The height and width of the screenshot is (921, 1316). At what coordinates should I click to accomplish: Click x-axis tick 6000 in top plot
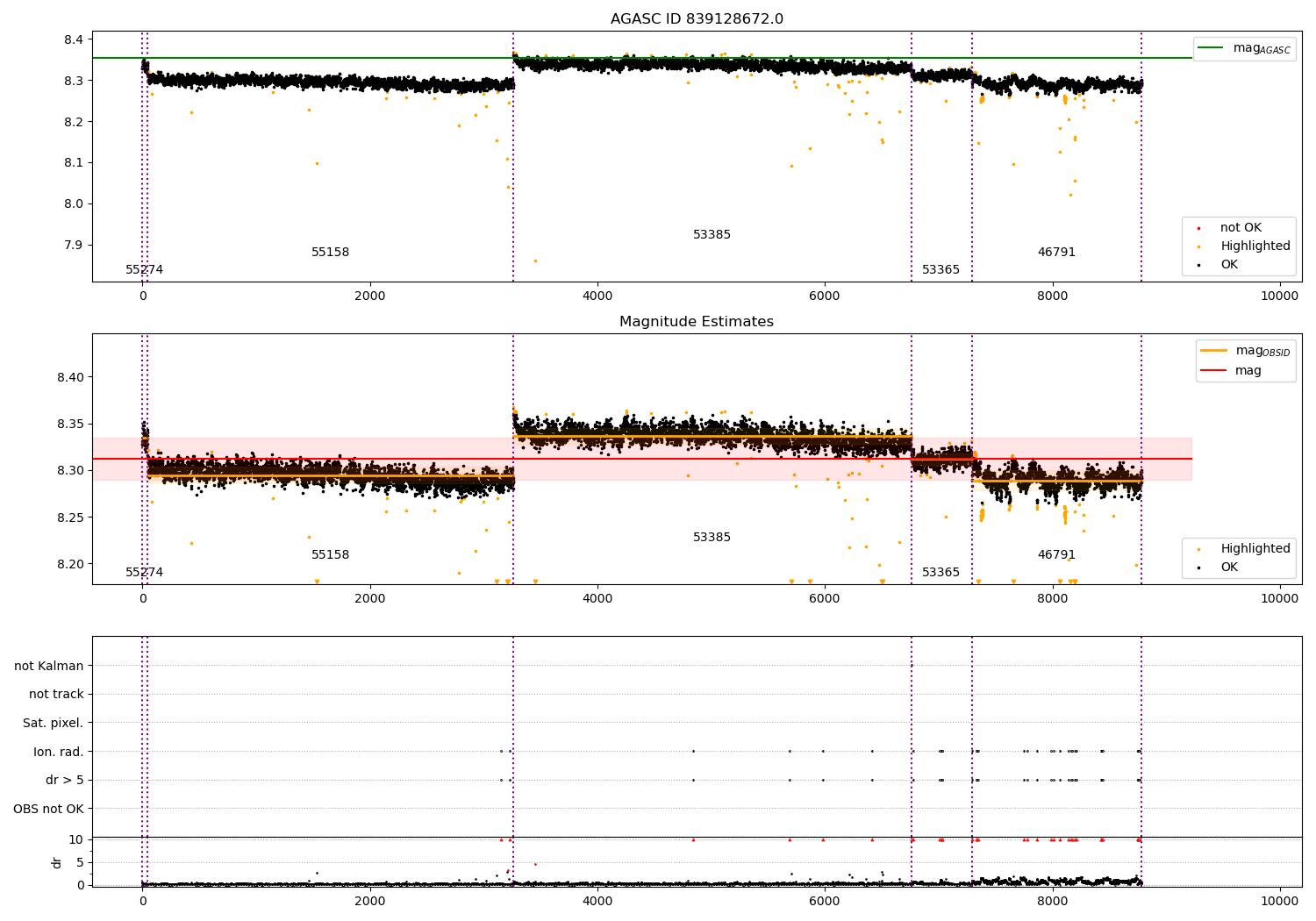coord(825,296)
